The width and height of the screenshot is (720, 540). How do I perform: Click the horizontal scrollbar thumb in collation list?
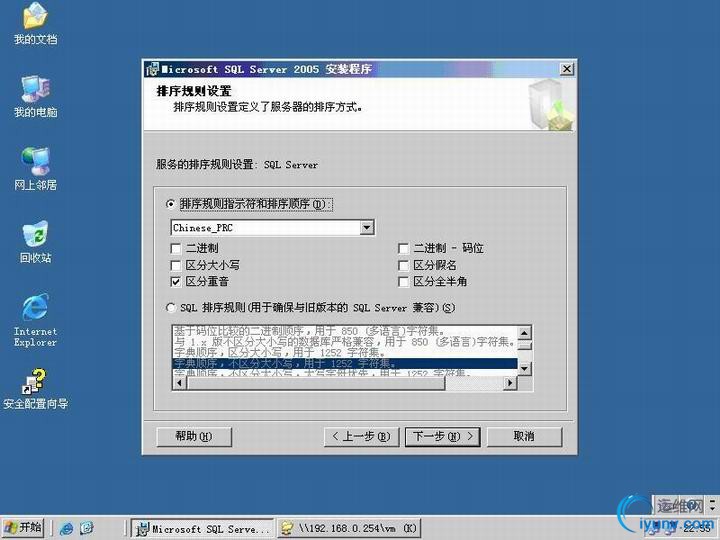click(x=315, y=382)
